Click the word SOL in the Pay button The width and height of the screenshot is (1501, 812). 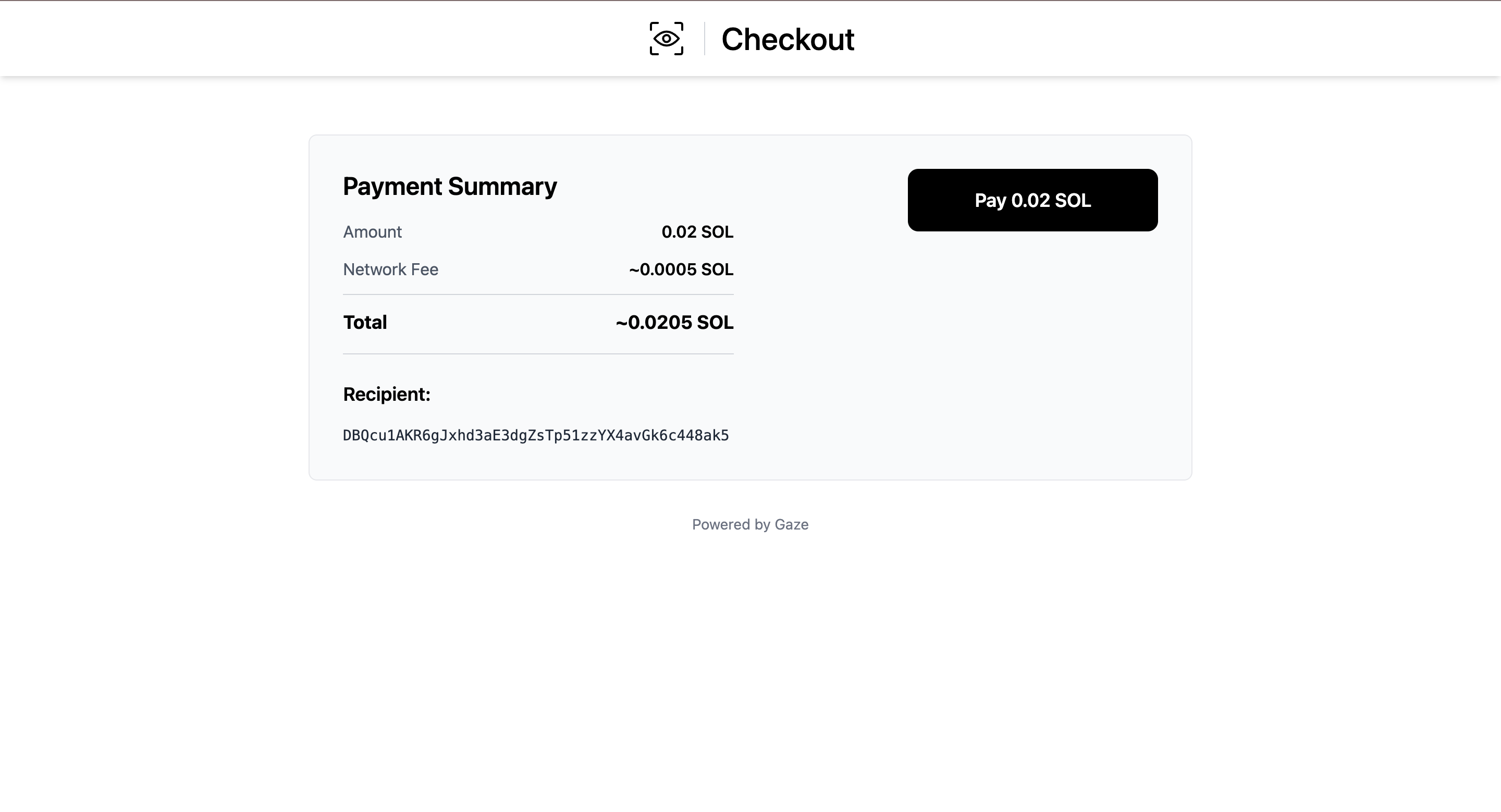(x=1073, y=200)
